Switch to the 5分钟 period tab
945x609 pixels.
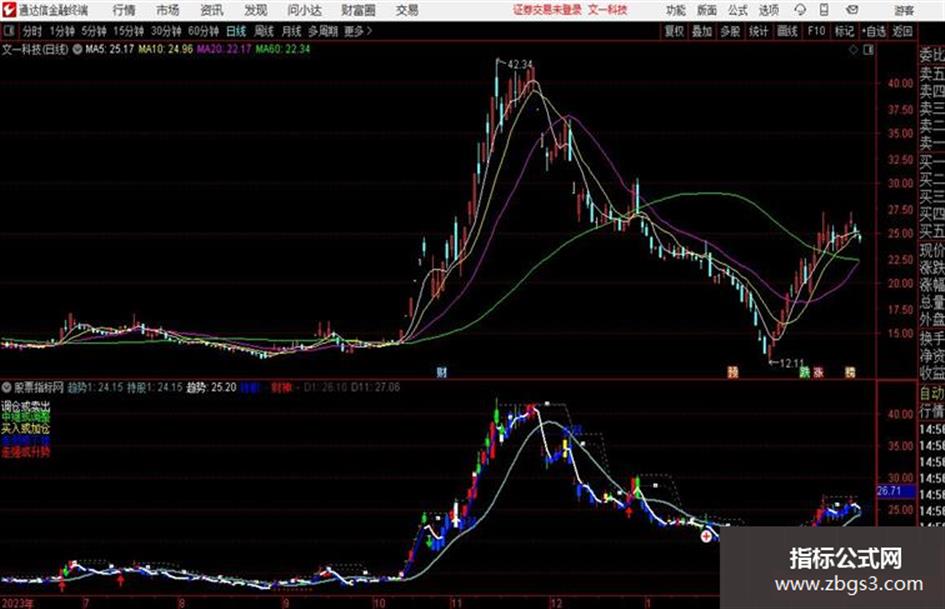93,31
